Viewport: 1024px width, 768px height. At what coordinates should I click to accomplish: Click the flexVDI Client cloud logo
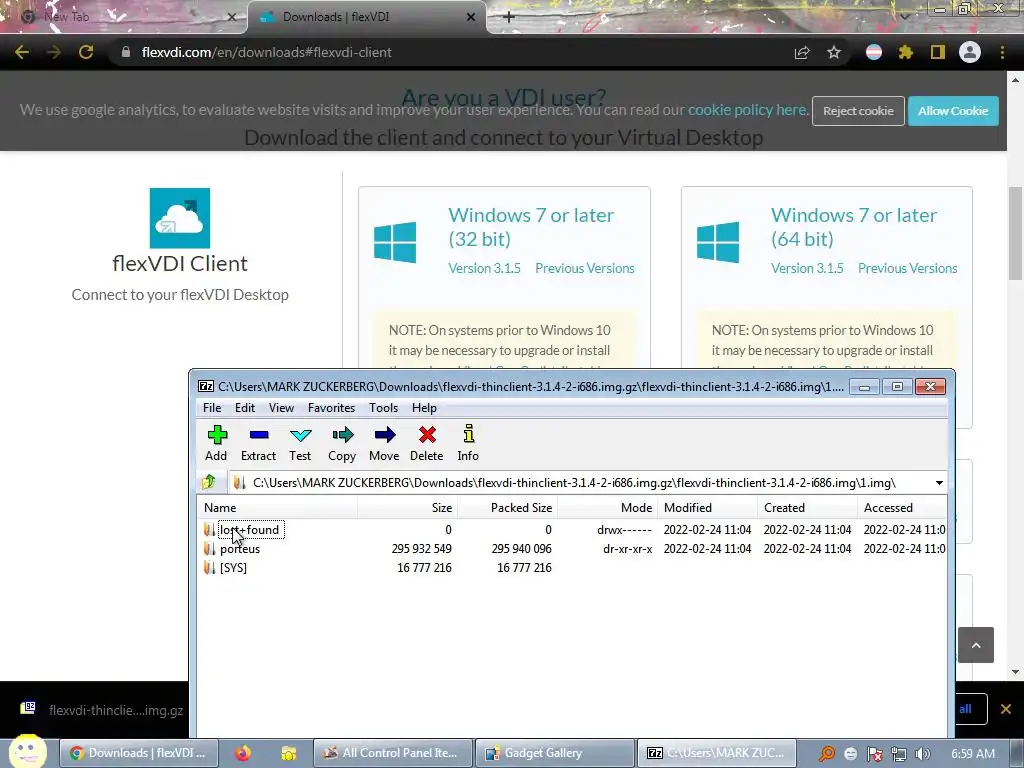(180, 218)
